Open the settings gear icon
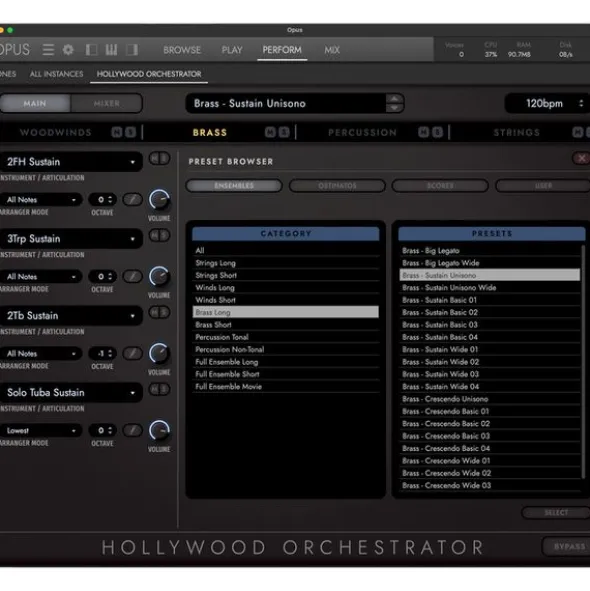 pyautogui.click(x=68, y=50)
